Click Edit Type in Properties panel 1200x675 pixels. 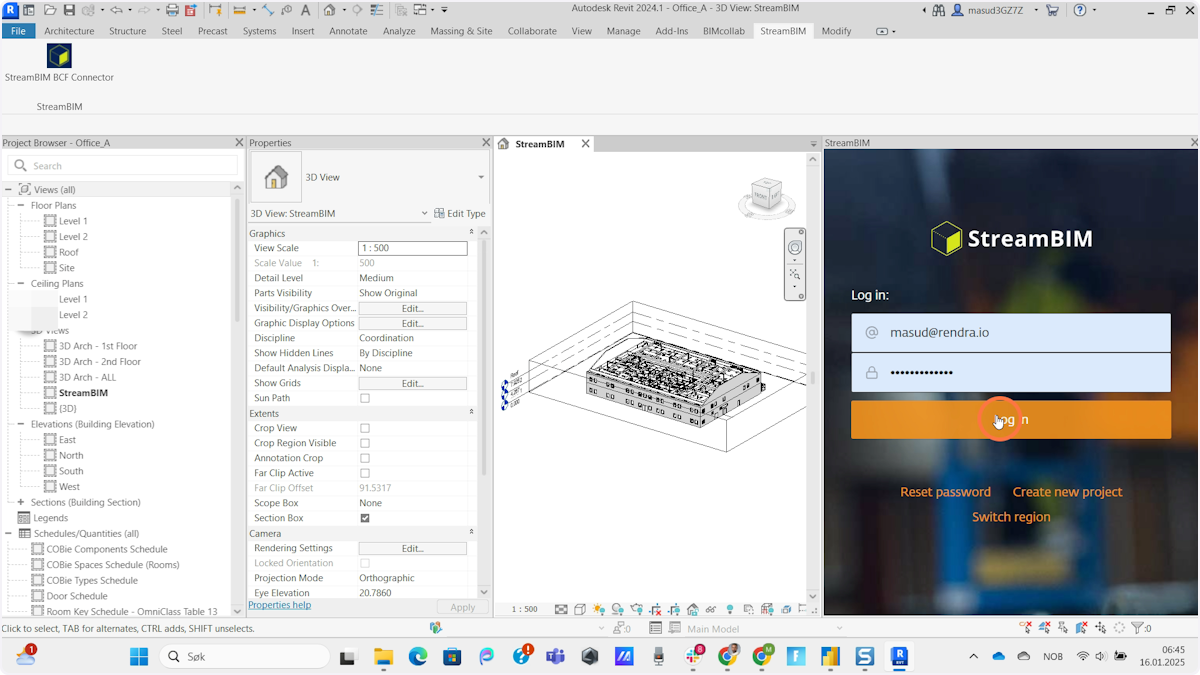coord(460,213)
